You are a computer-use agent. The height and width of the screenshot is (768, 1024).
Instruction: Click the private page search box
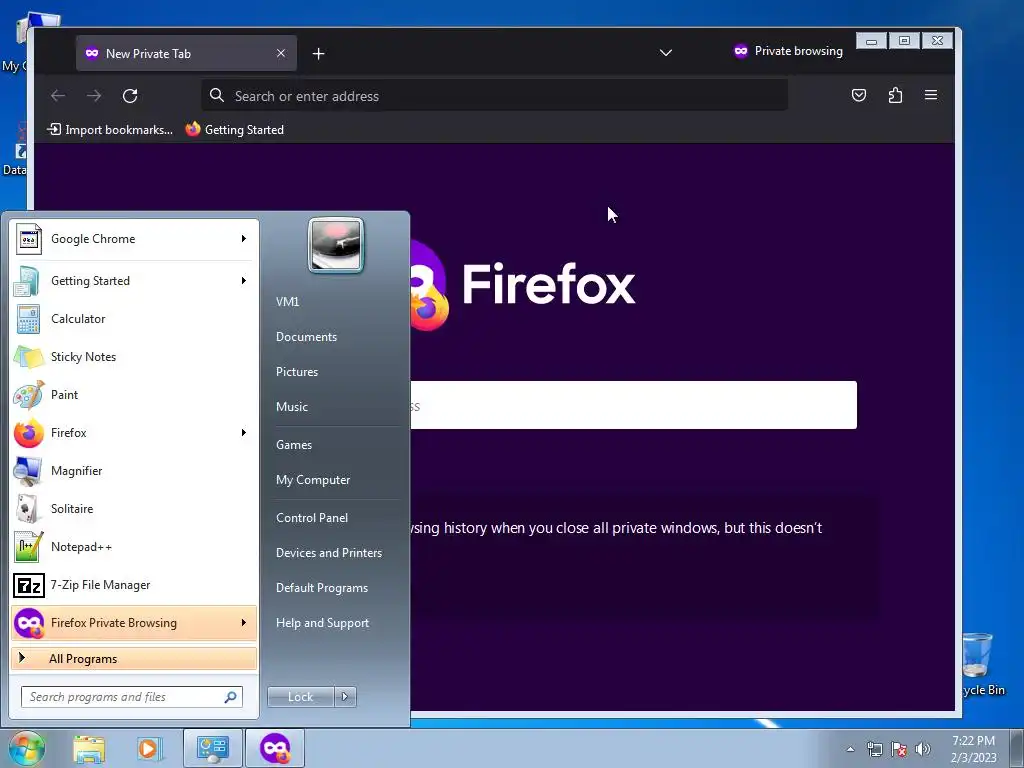click(633, 405)
